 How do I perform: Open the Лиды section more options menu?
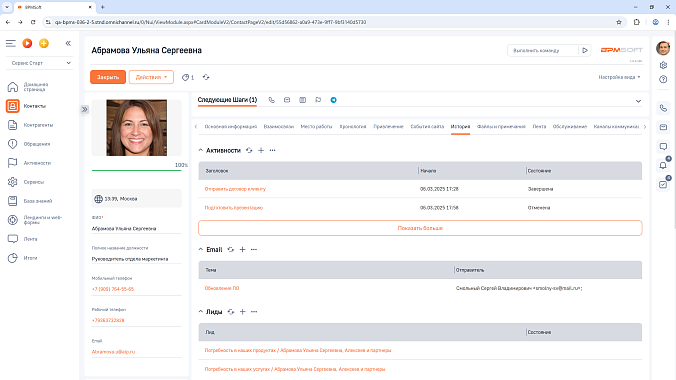click(254, 312)
